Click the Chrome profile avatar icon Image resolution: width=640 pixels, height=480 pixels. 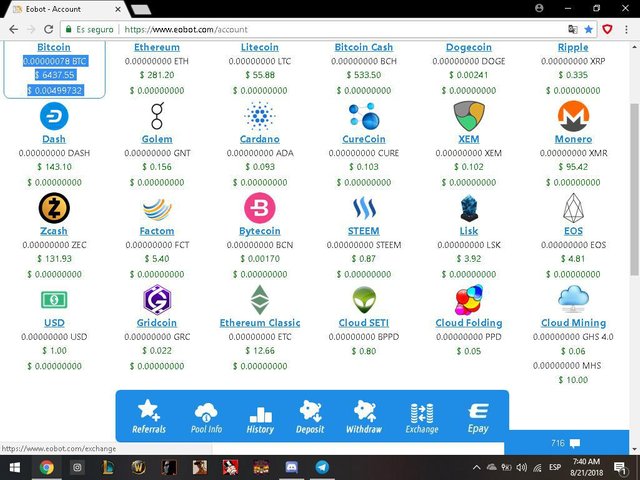point(539,8)
